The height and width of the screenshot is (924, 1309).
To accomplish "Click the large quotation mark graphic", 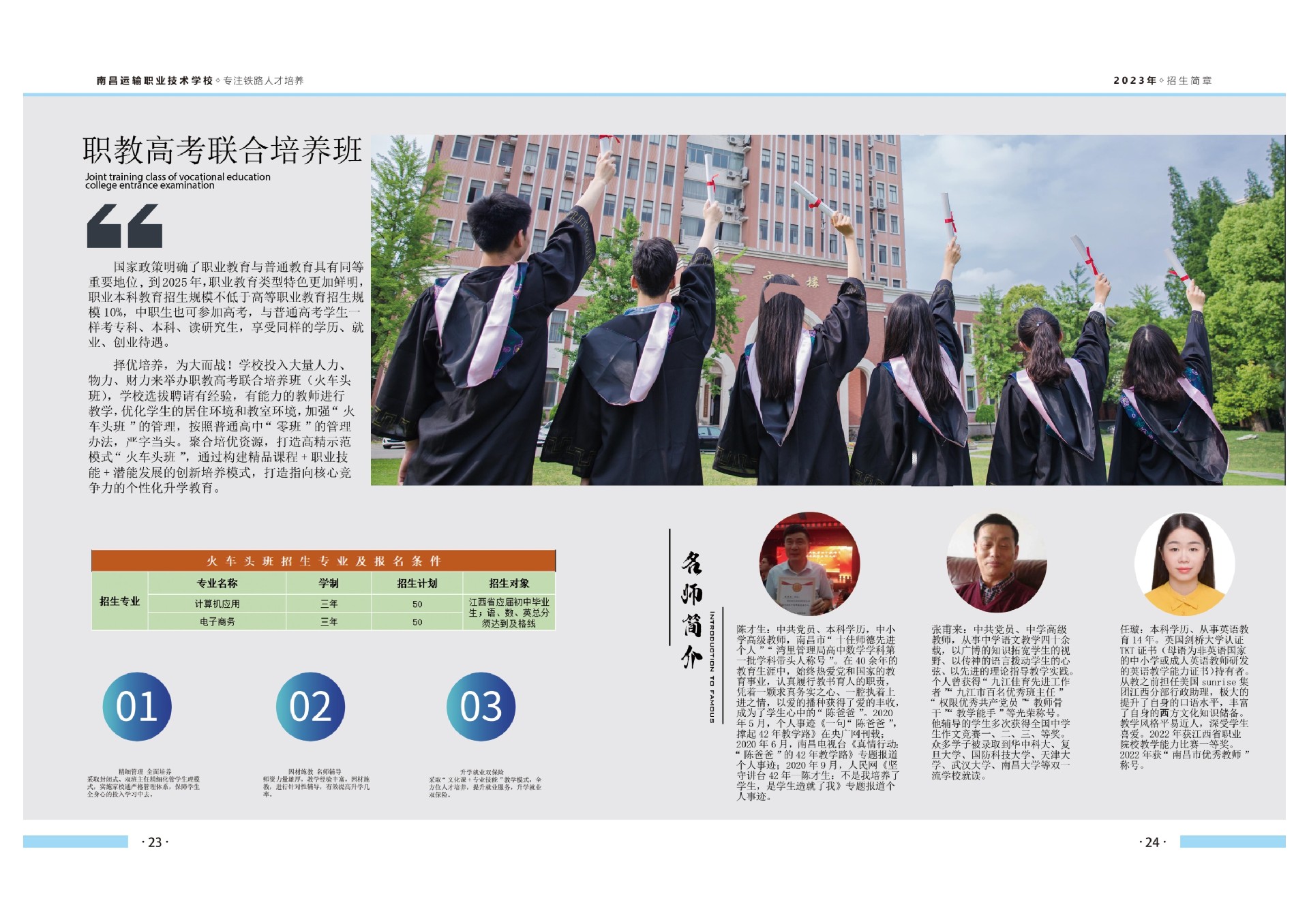I will [x=125, y=226].
